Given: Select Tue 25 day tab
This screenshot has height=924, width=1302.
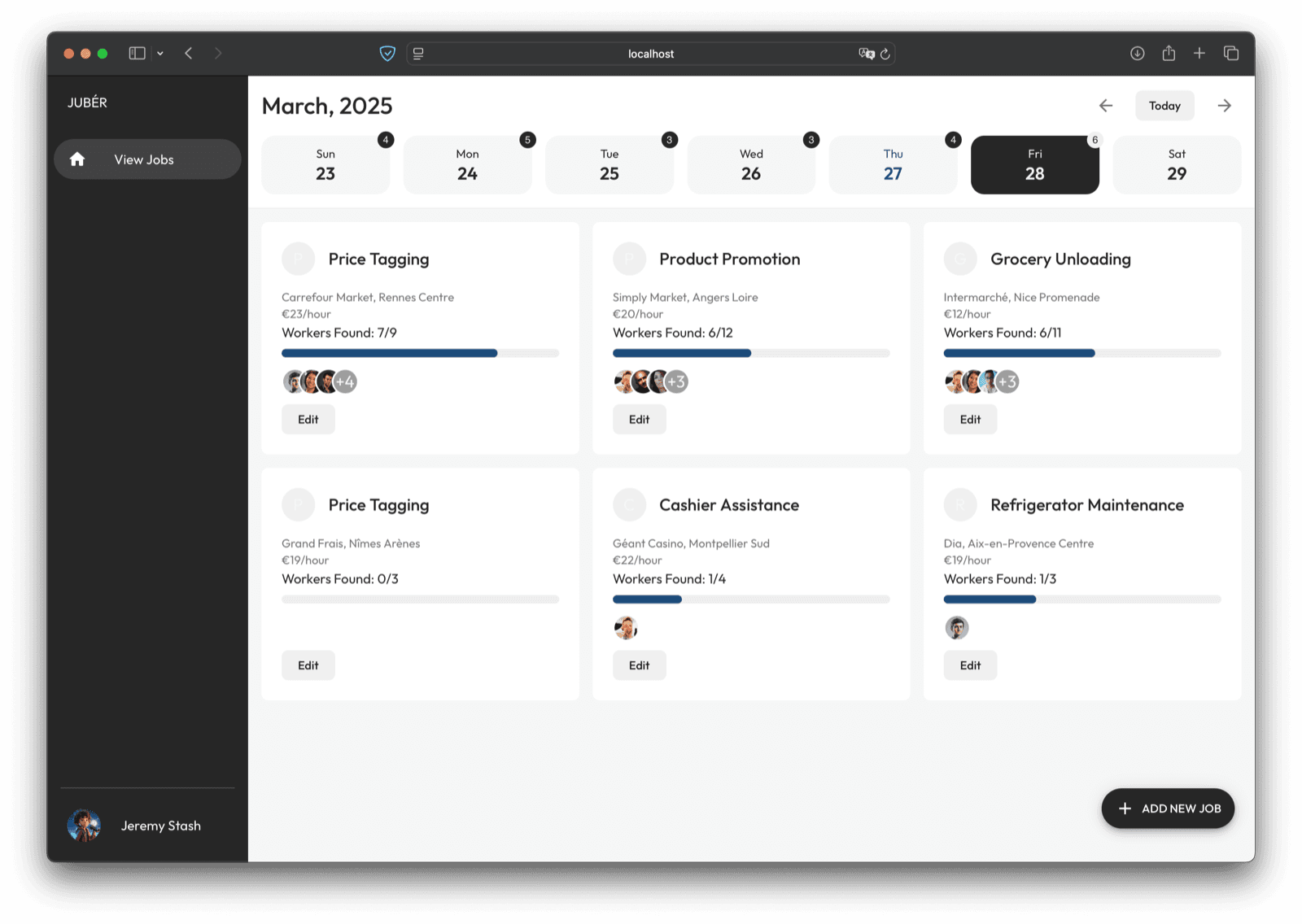Looking at the screenshot, I should pyautogui.click(x=609, y=165).
